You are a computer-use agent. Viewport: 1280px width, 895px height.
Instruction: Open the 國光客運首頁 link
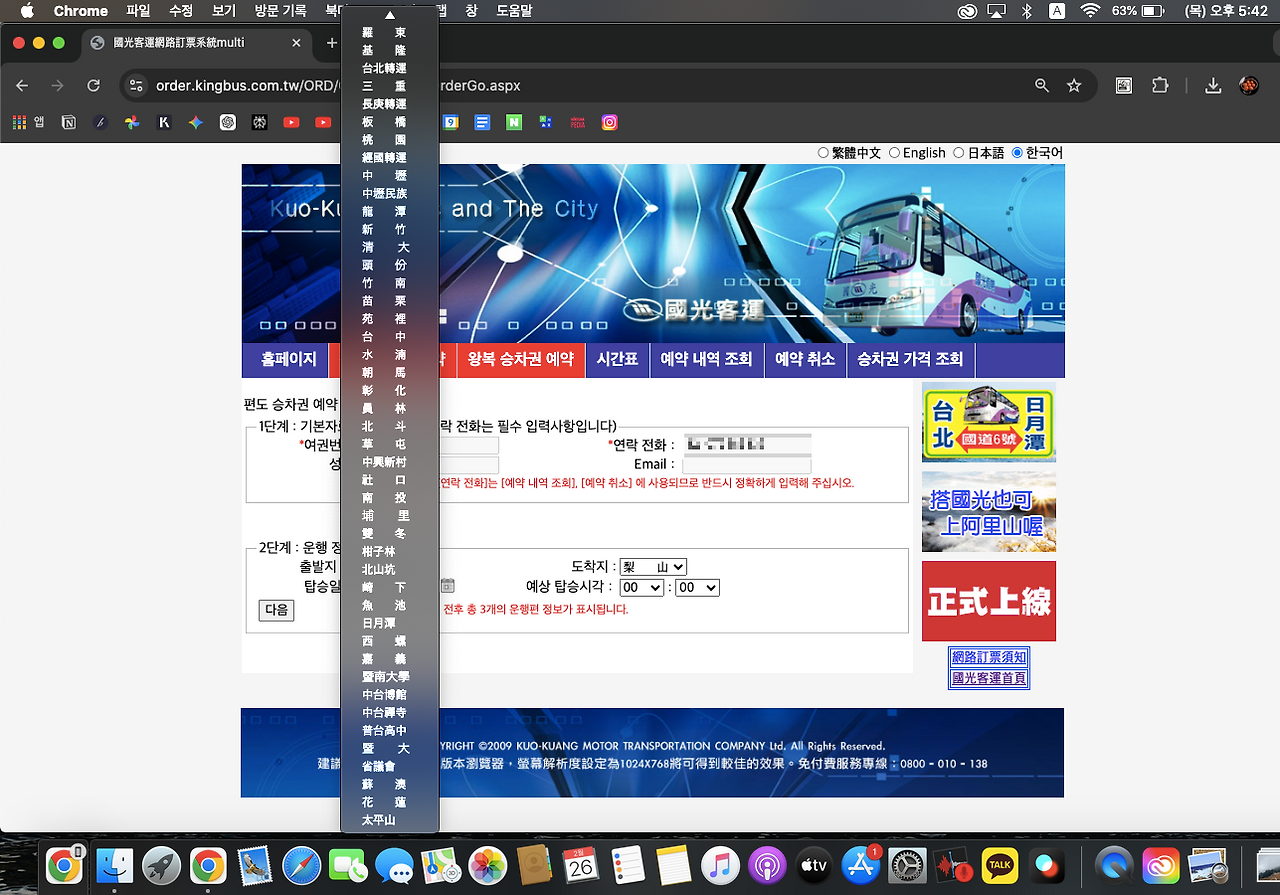tap(989, 678)
